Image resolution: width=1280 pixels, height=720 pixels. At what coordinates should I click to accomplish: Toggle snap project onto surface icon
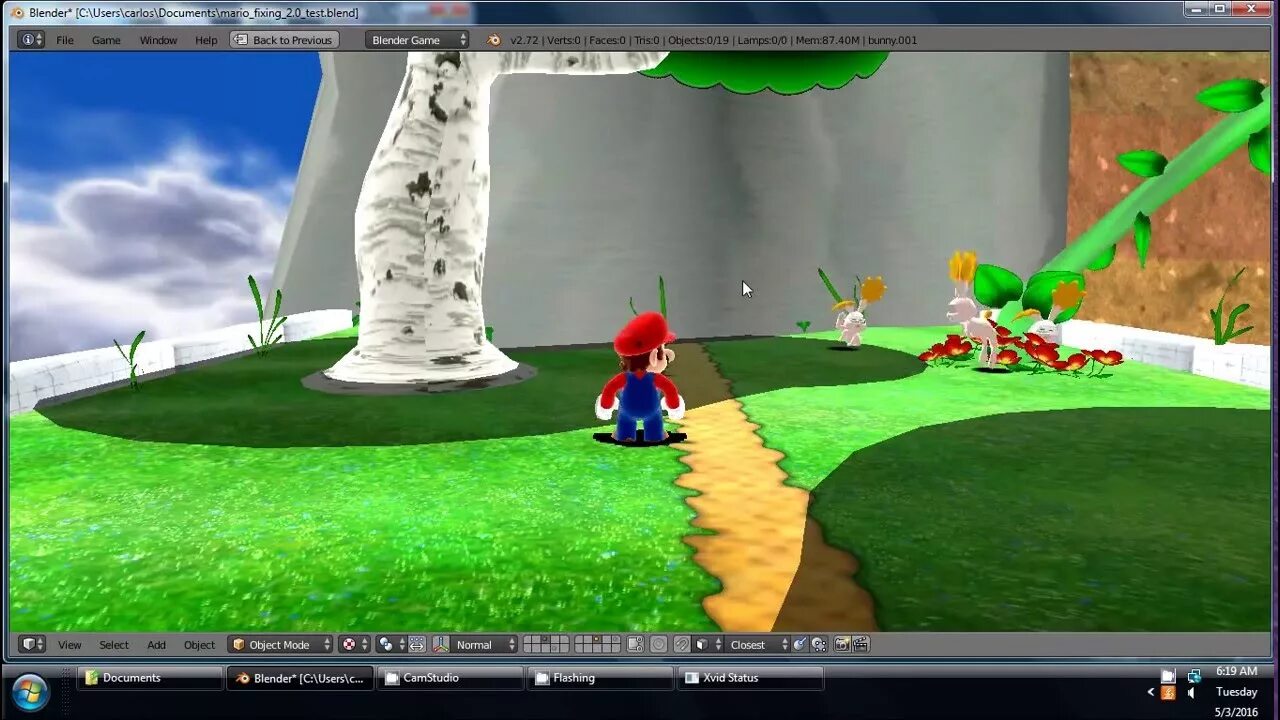point(819,645)
